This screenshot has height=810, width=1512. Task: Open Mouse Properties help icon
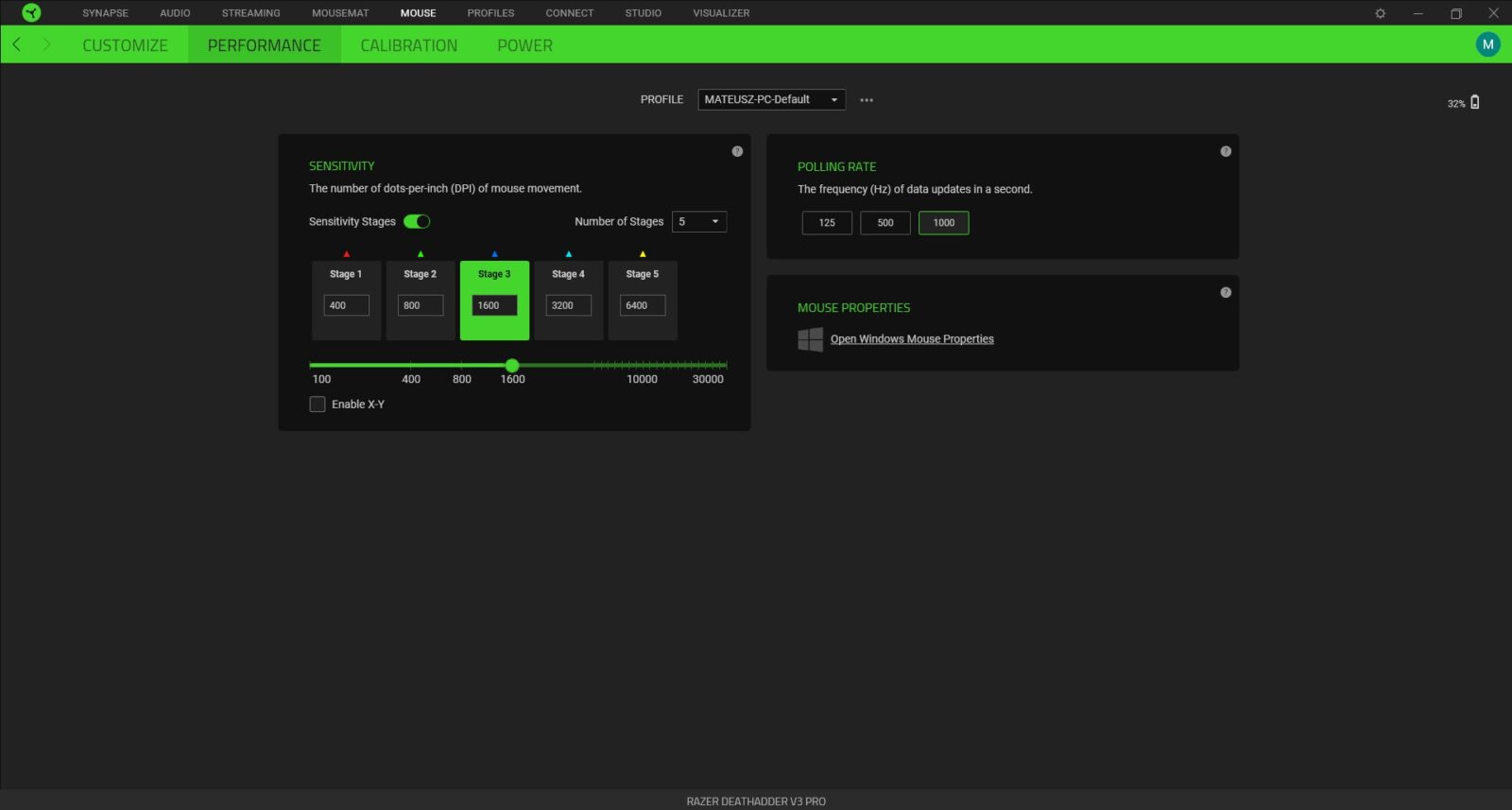pyautogui.click(x=1226, y=292)
